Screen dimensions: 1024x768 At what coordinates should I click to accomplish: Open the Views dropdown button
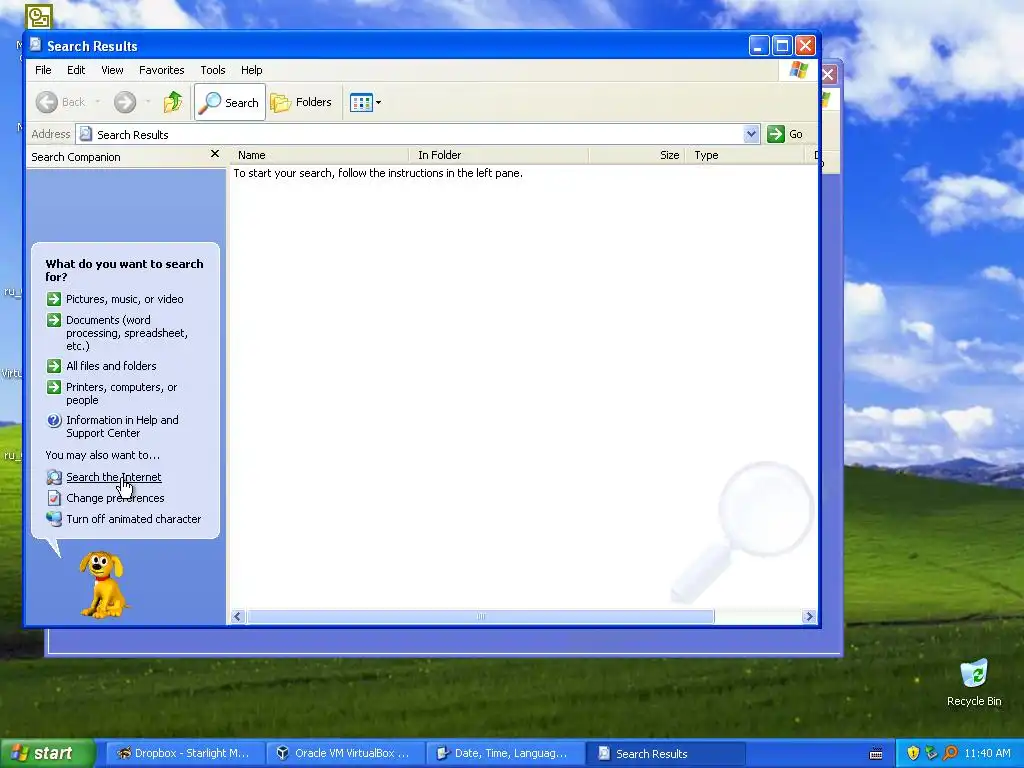click(x=365, y=103)
